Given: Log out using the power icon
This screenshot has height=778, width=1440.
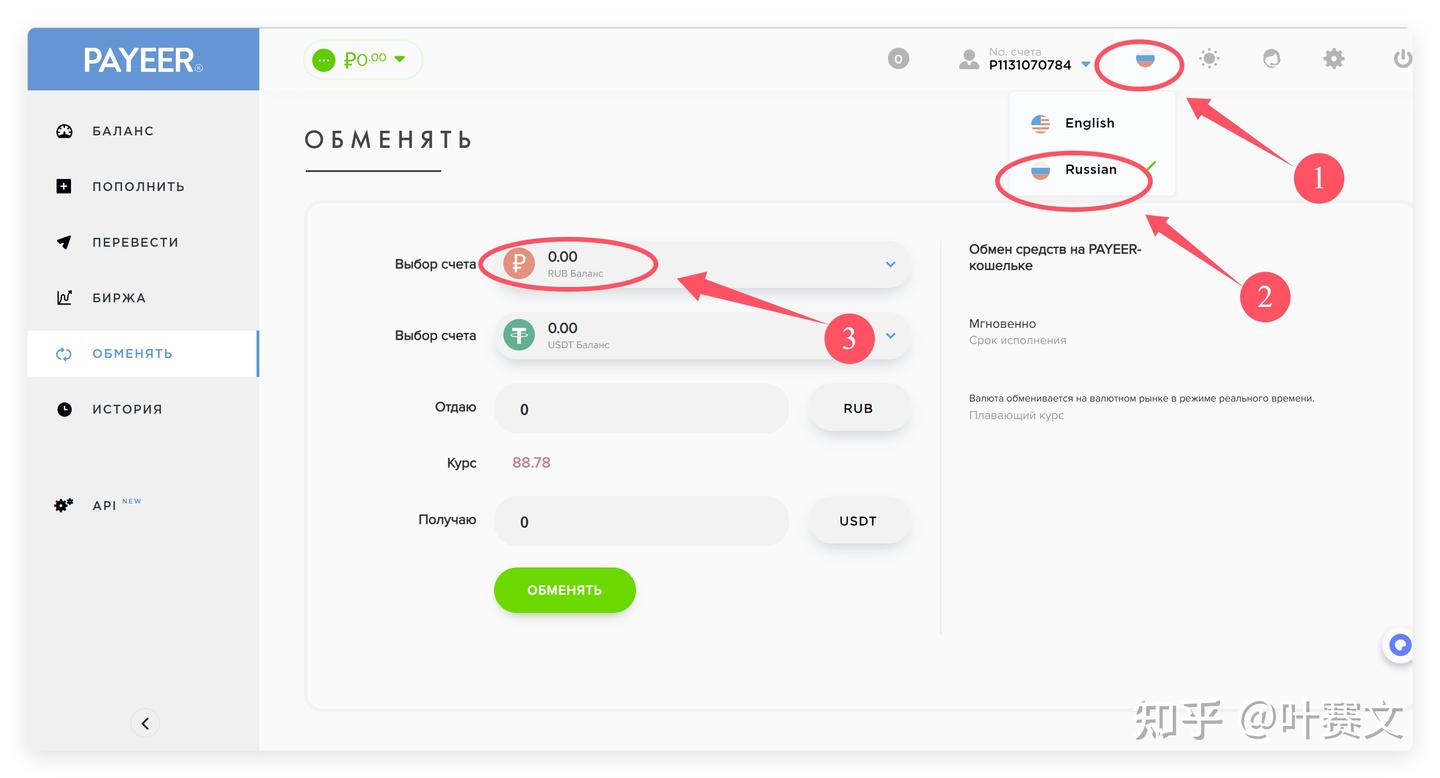Looking at the screenshot, I should (x=1402, y=58).
